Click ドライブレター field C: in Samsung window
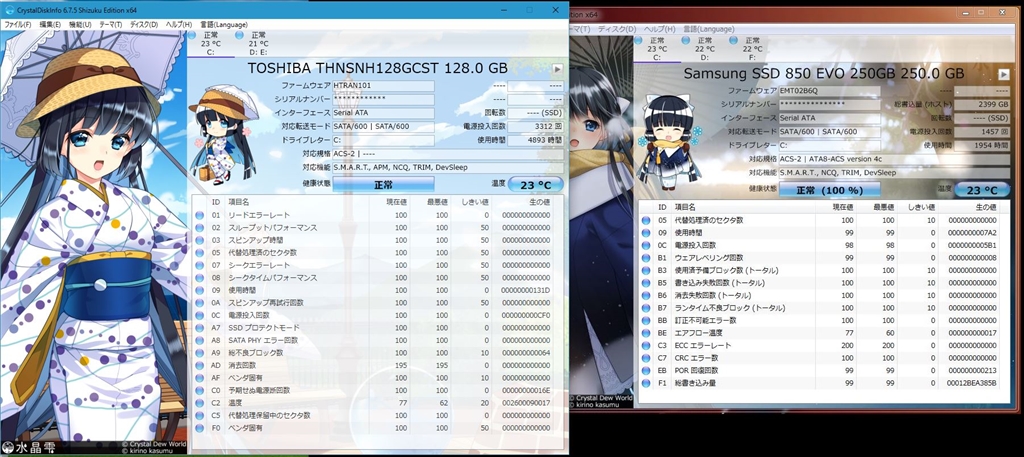The width and height of the screenshot is (1024, 457). pyautogui.click(x=829, y=145)
